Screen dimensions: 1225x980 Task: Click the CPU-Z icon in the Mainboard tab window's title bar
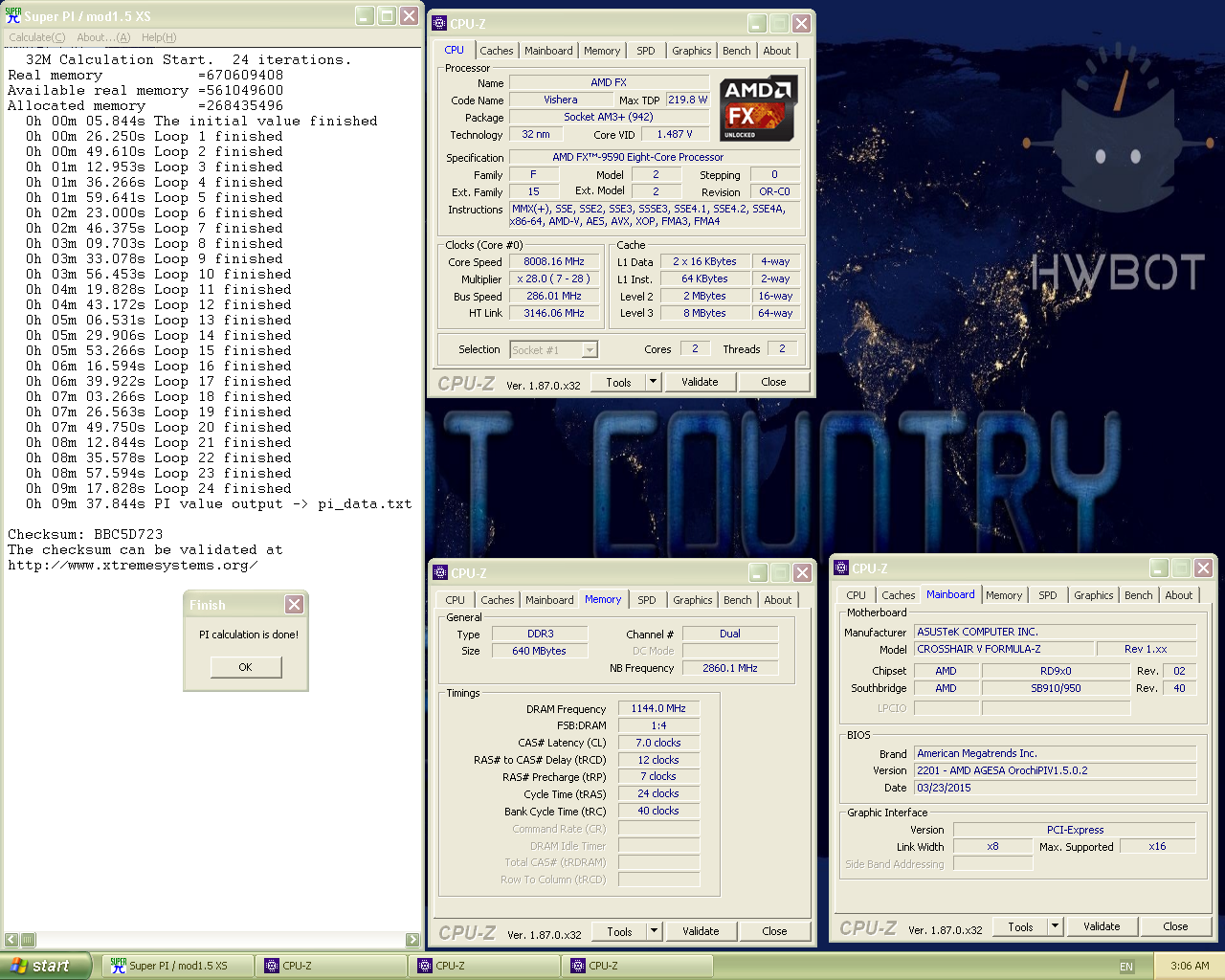click(x=842, y=568)
